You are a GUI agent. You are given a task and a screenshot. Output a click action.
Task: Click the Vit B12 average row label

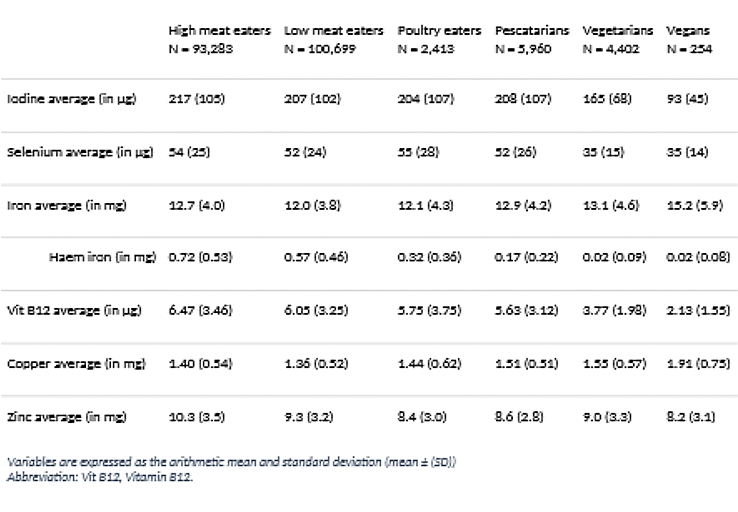point(73,311)
